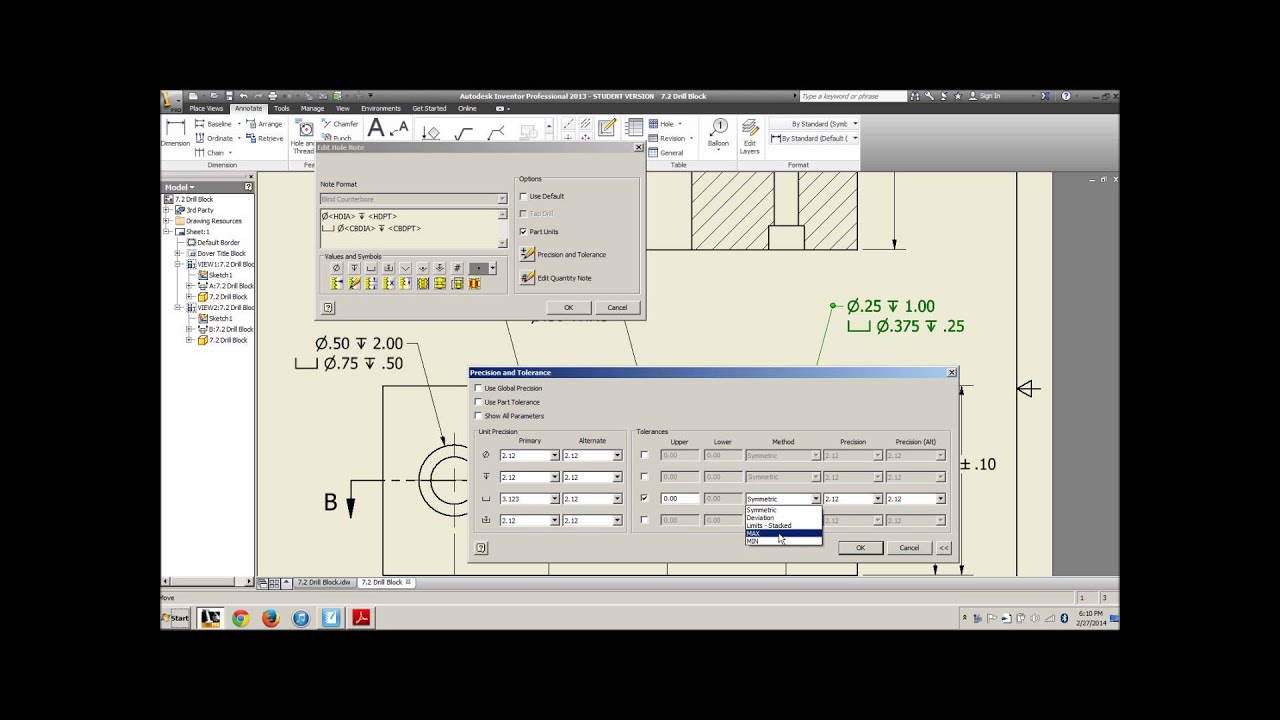This screenshot has width=1280, height=720.
Task: Open Google Chrome from taskbar
Action: (x=240, y=618)
